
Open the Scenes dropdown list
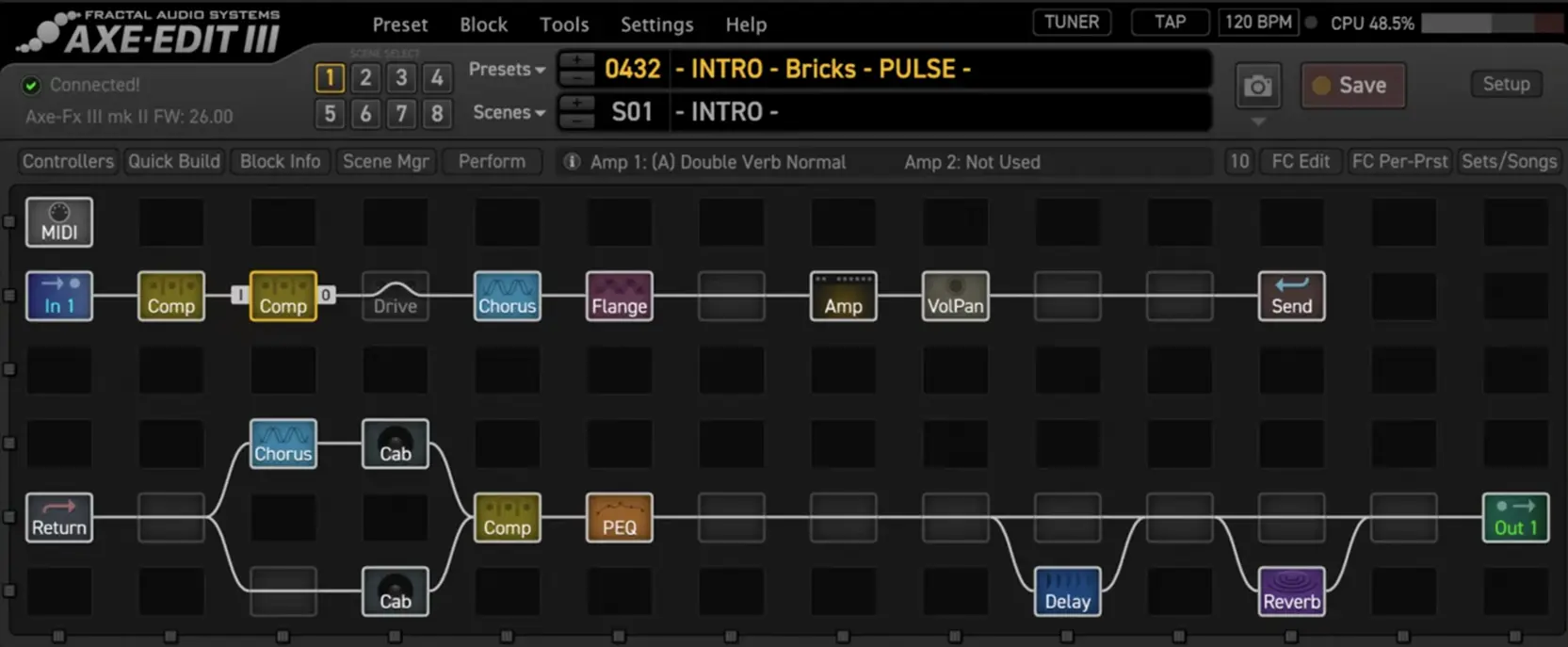point(509,113)
